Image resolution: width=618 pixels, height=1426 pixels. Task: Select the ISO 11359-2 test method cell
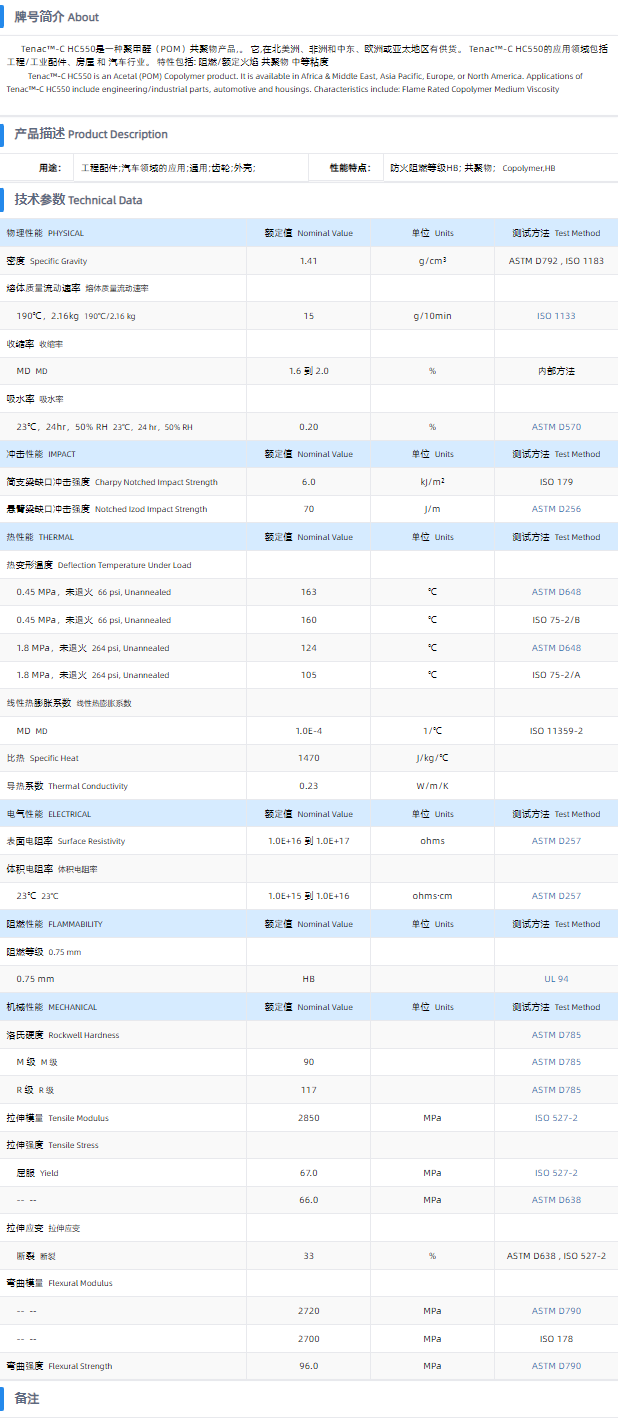tap(556, 731)
